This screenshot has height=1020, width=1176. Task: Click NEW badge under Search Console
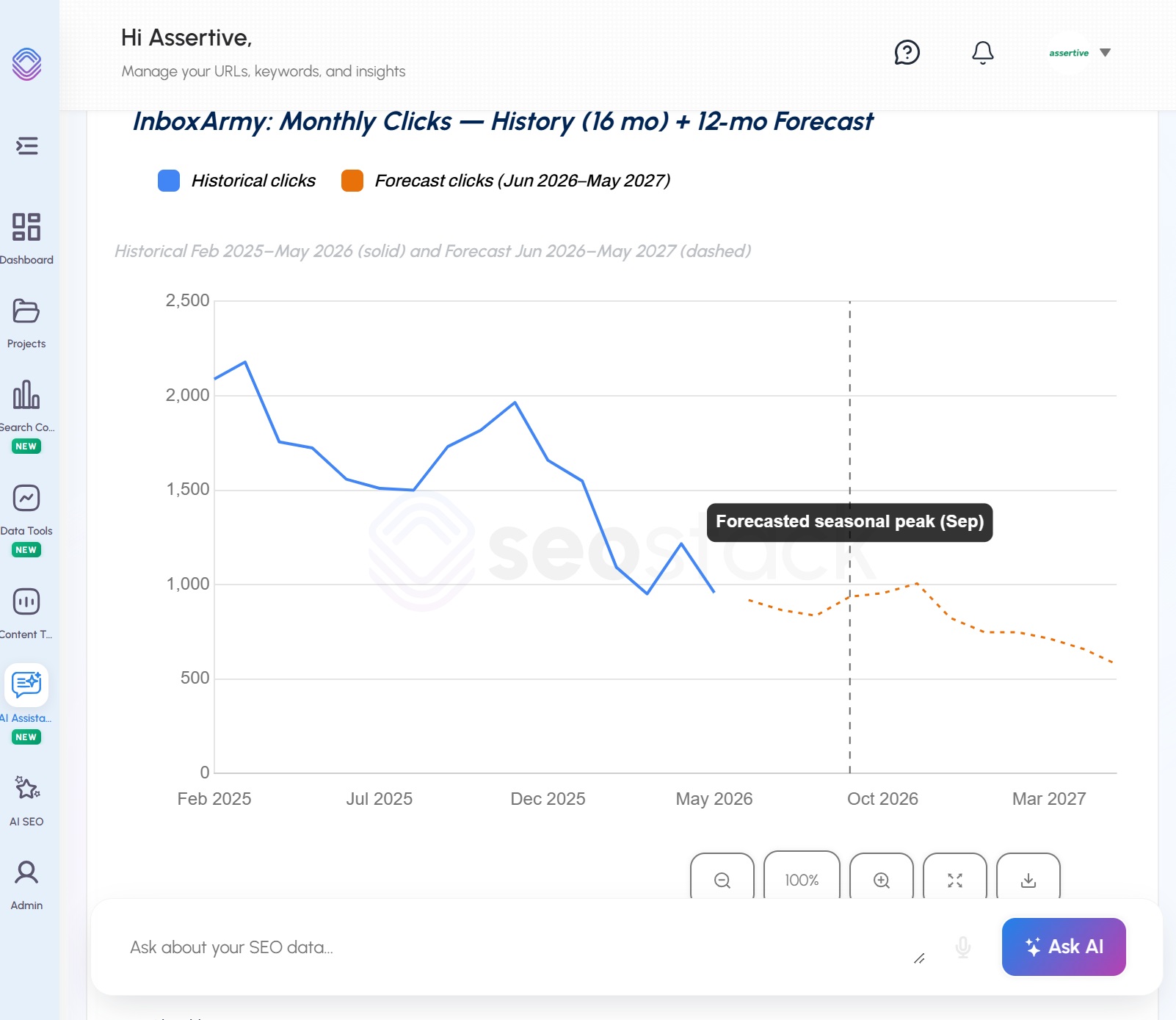click(26, 446)
